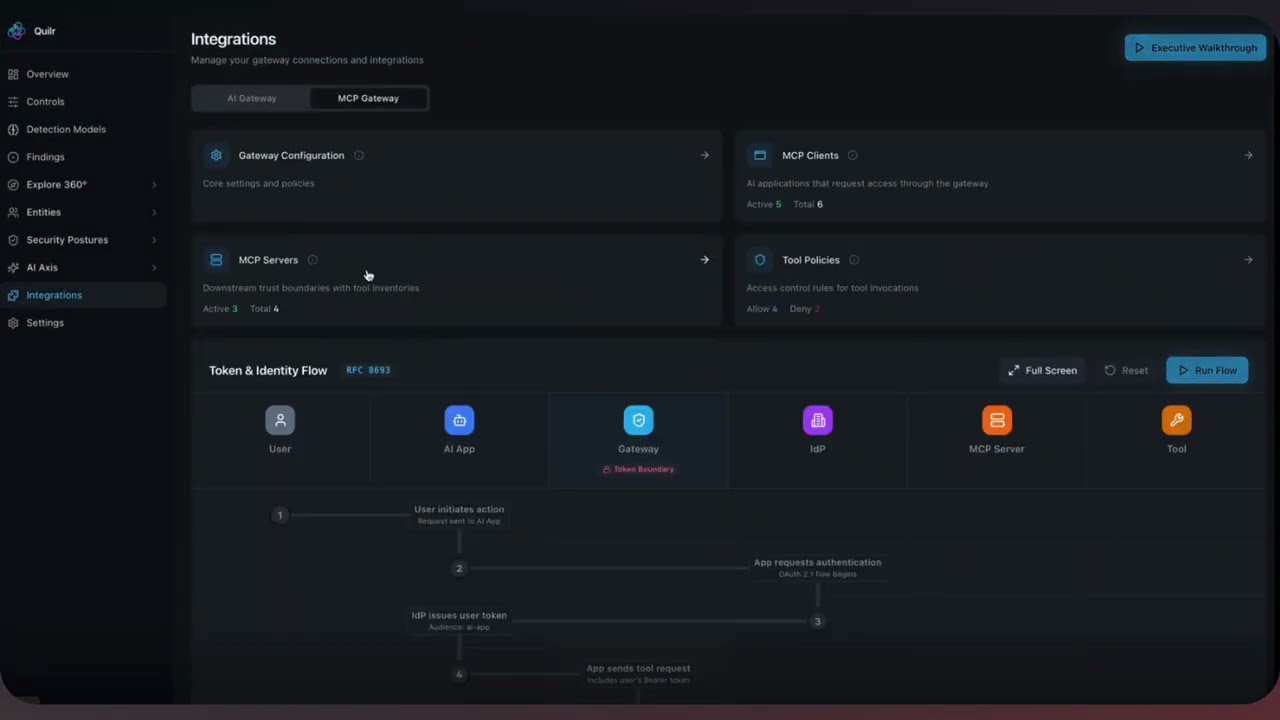Open Detection Models menu item
Image resolution: width=1280 pixels, height=720 pixels.
(x=66, y=129)
